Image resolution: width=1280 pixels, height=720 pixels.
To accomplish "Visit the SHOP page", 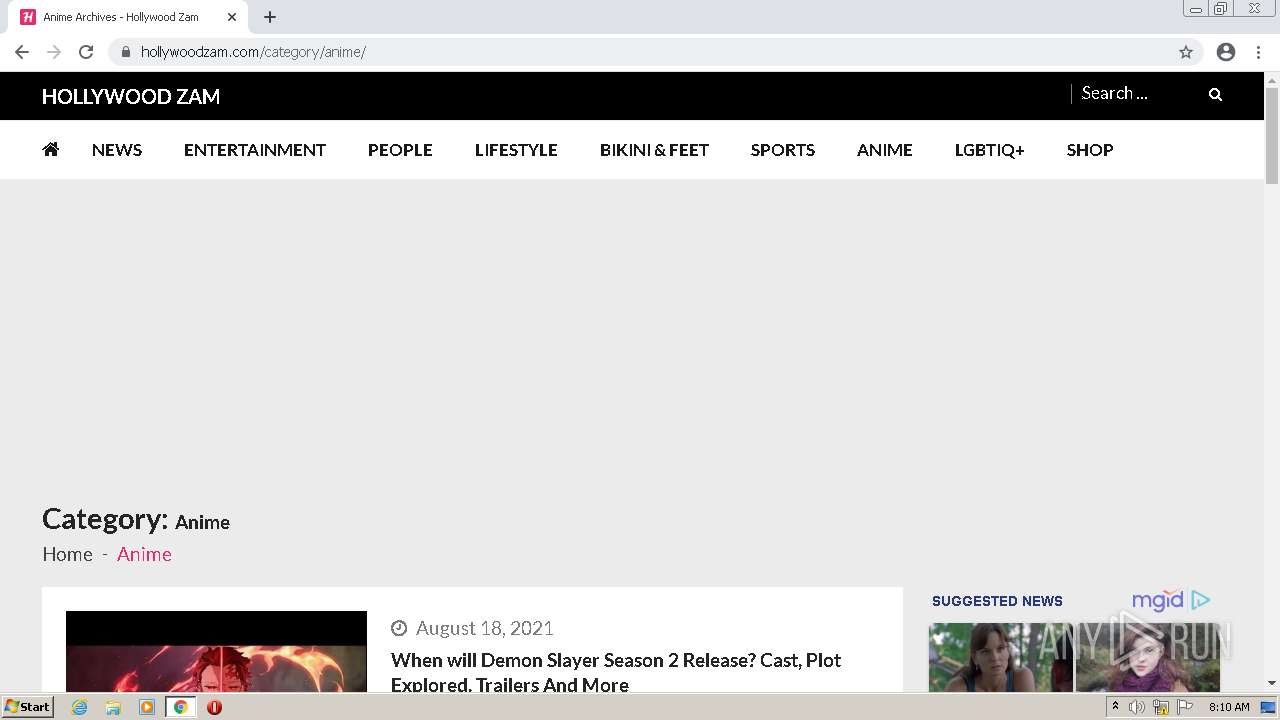I will [1090, 150].
